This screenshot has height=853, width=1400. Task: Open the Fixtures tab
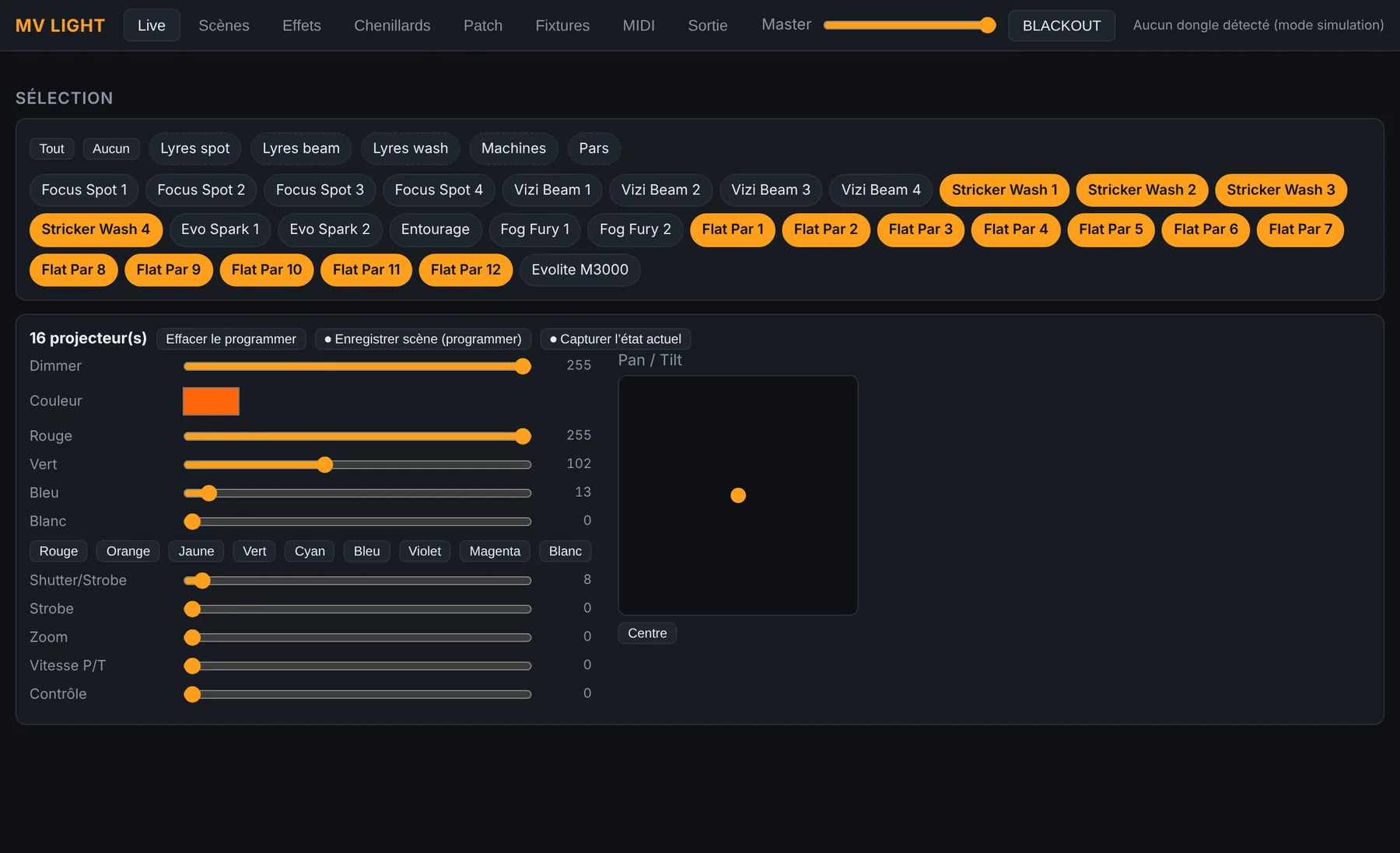click(x=562, y=26)
